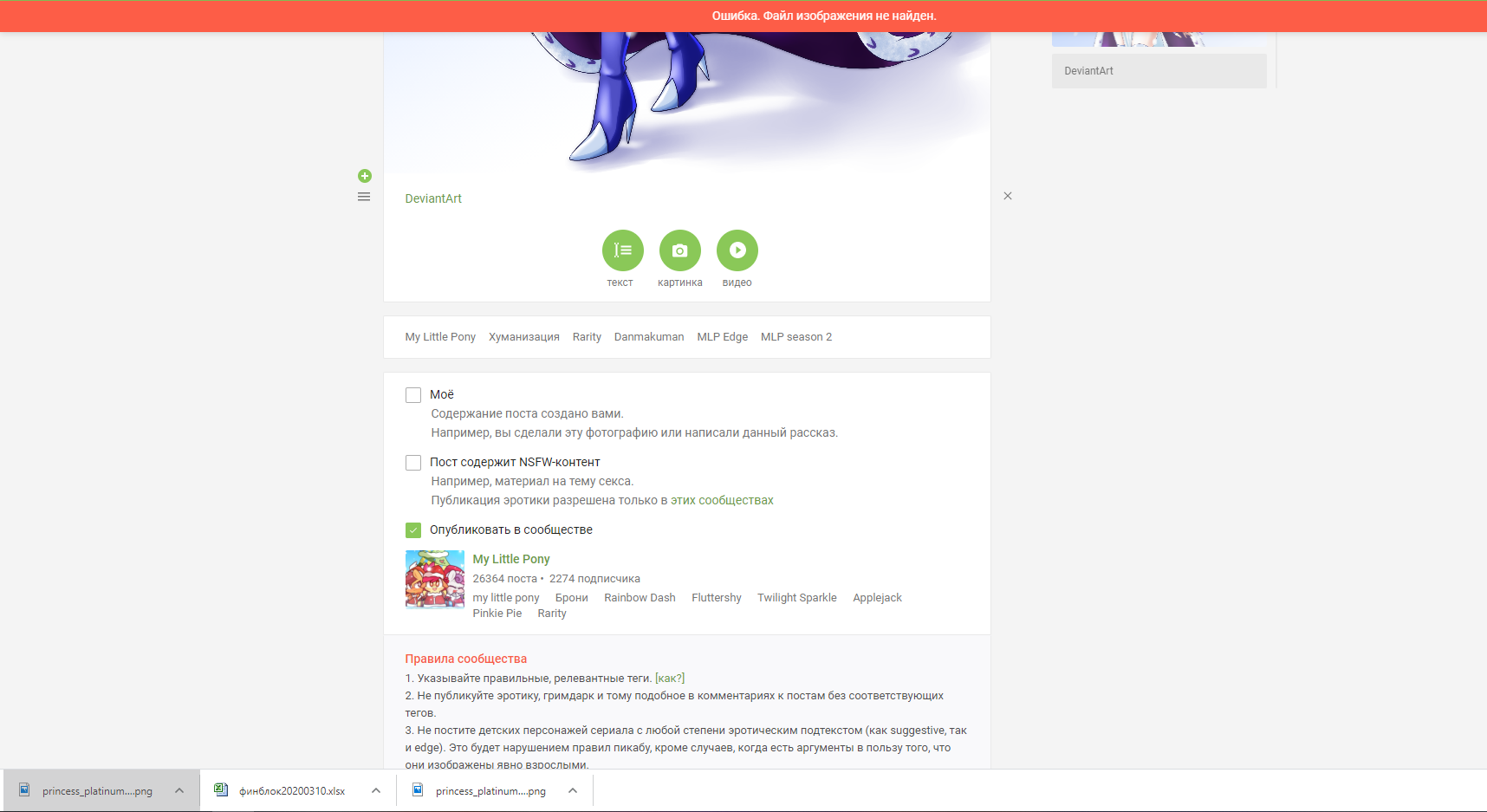Click the Excel file icon in downloads bar
1487x812 pixels.
[221, 790]
